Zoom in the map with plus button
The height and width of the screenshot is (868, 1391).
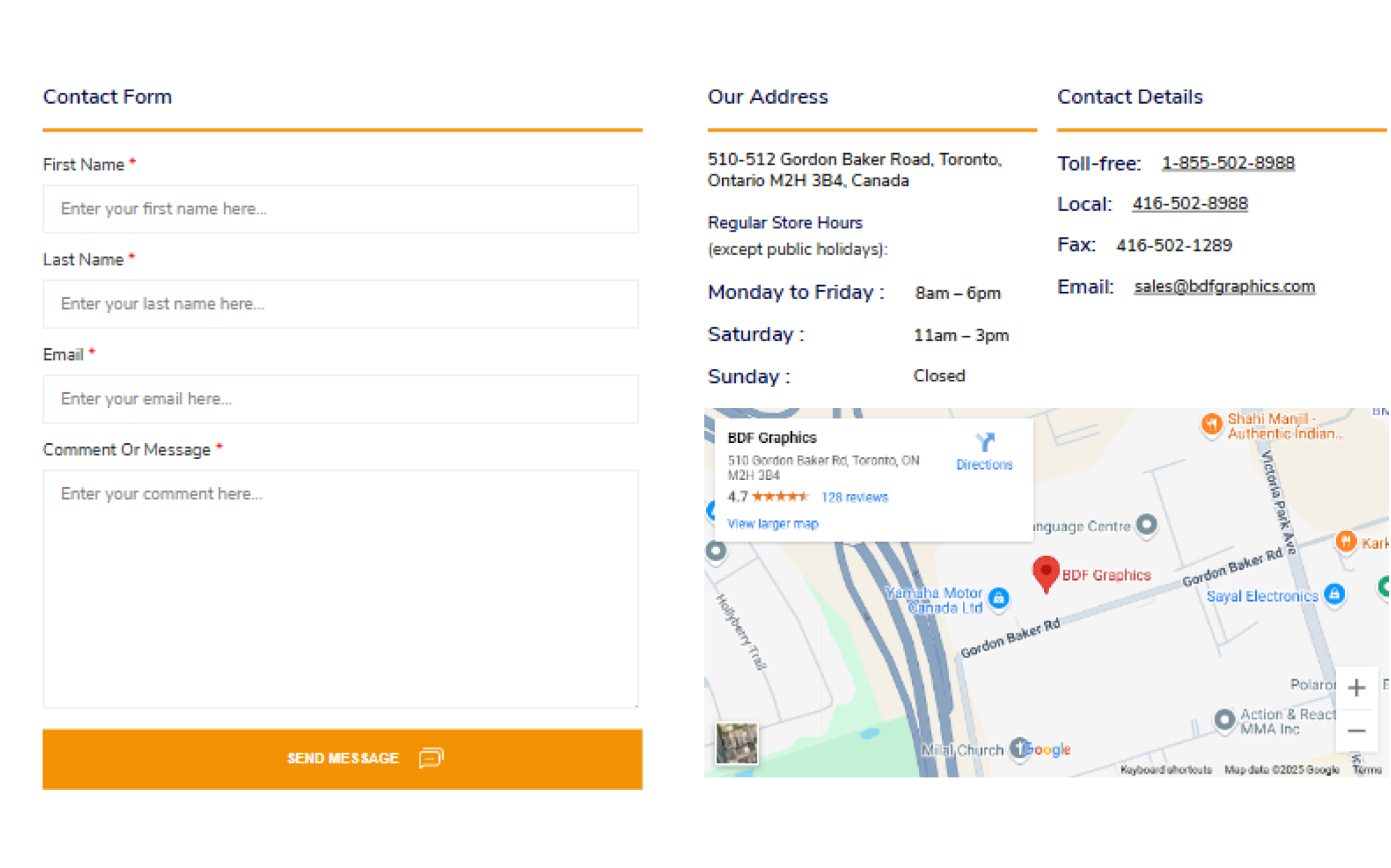1358,688
